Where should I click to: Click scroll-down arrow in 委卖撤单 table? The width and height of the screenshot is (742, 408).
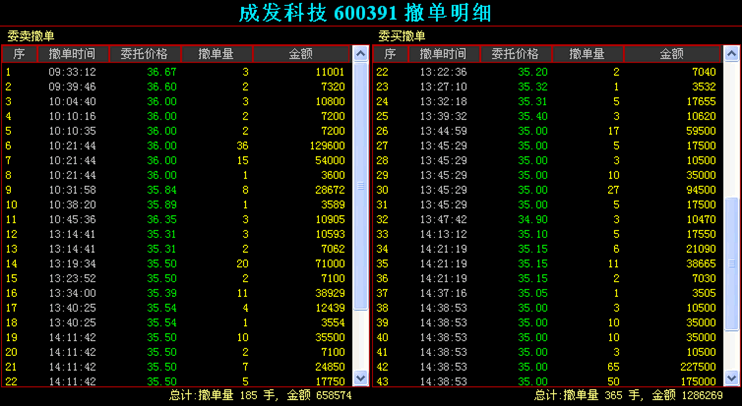click(x=361, y=378)
